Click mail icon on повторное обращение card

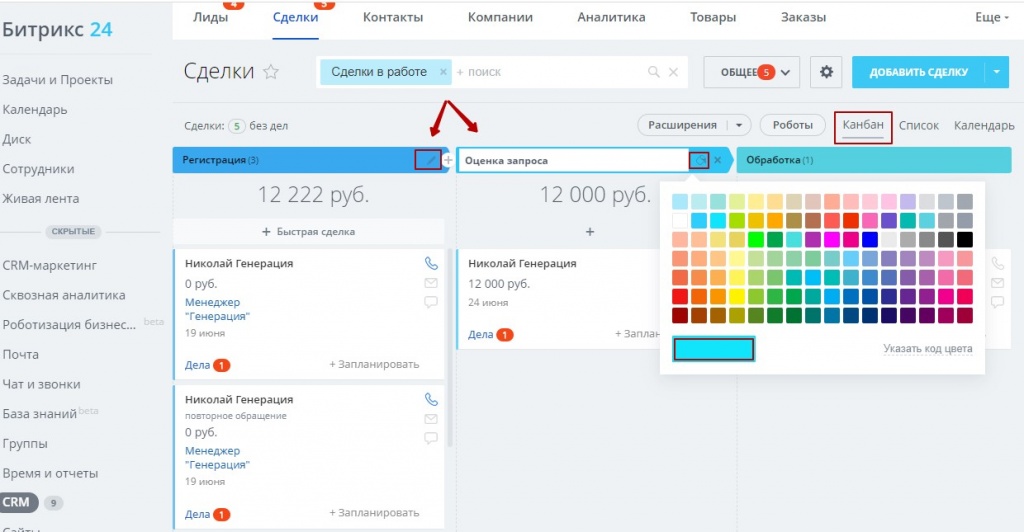(431, 418)
